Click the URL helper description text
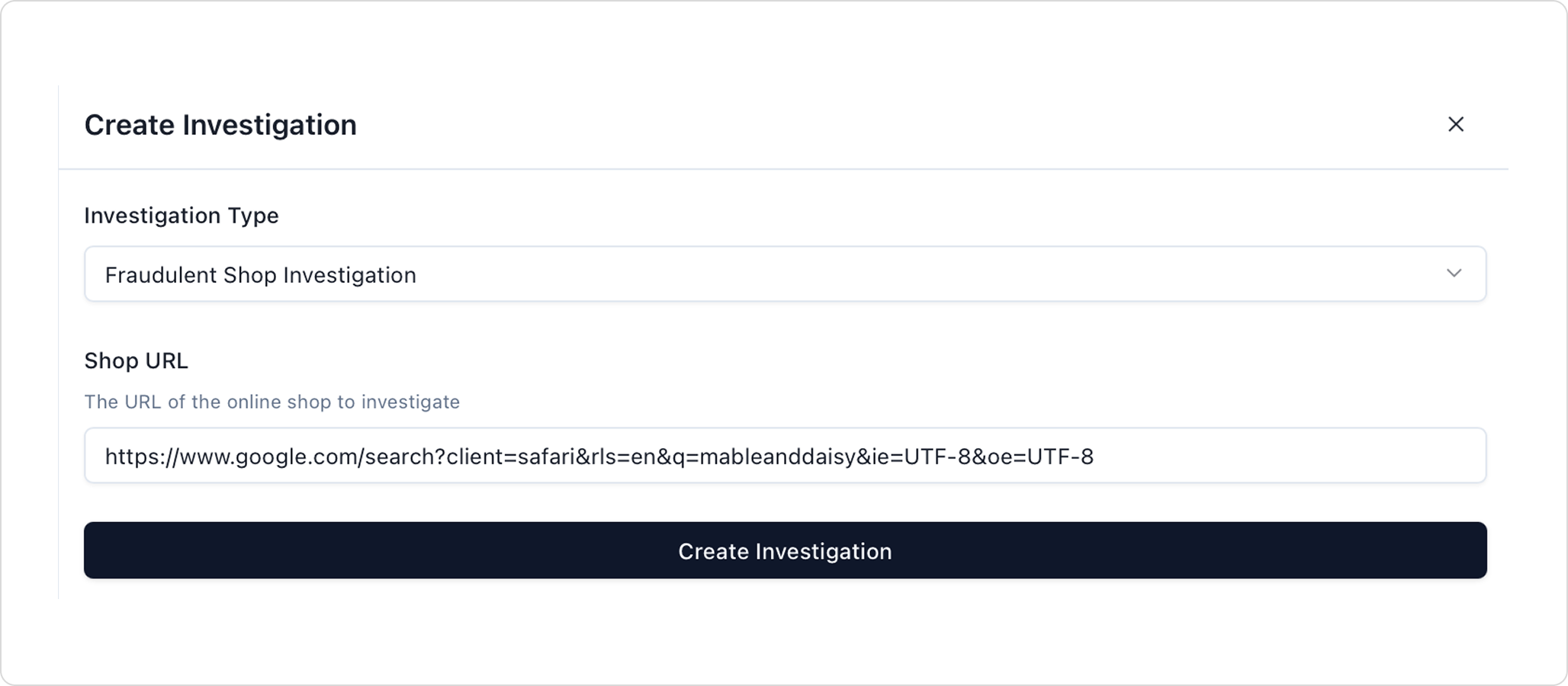The width and height of the screenshot is (1568, 686). (273, 402)
